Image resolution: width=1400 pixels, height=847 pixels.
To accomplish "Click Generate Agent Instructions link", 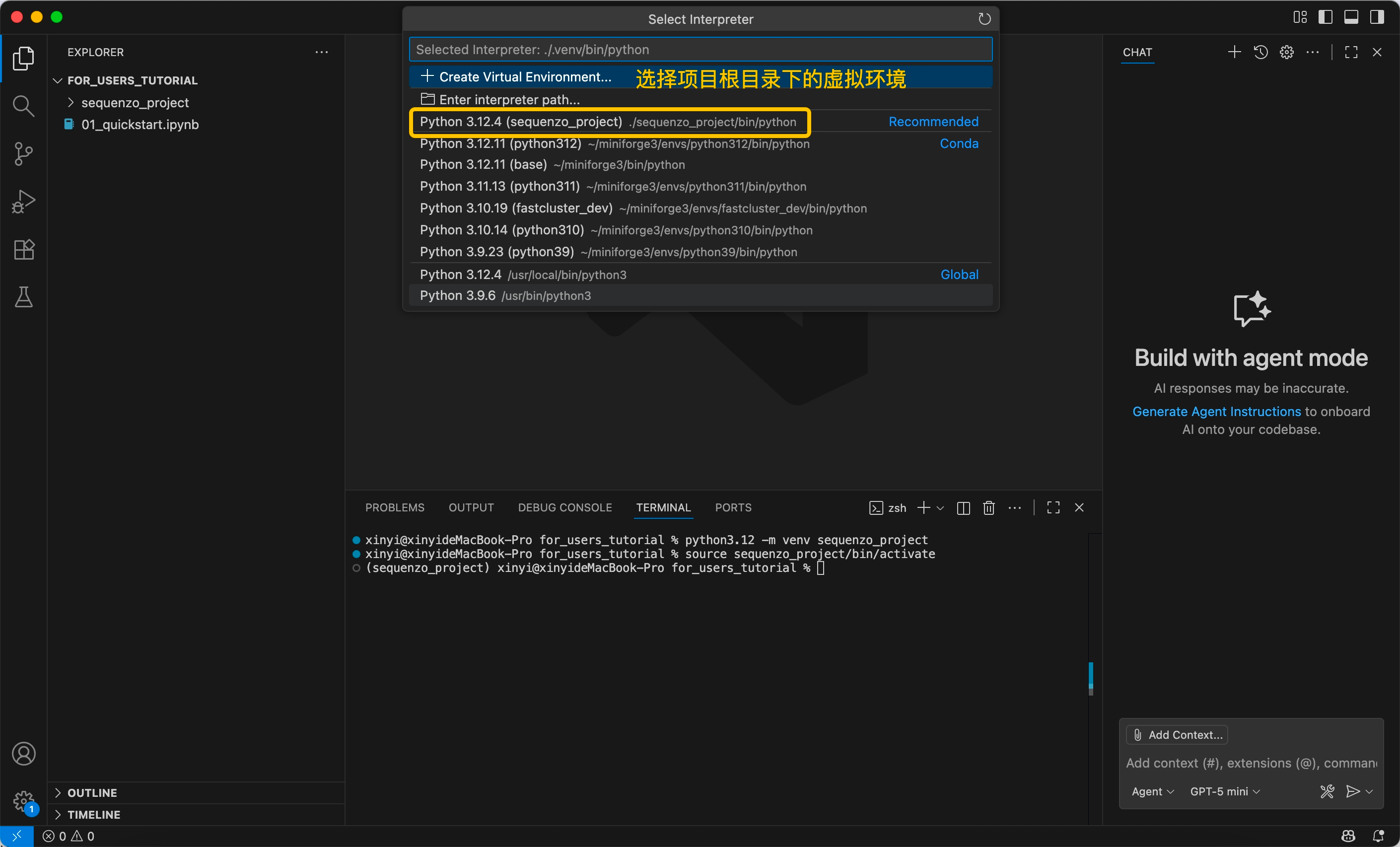I will (1216, 411).
